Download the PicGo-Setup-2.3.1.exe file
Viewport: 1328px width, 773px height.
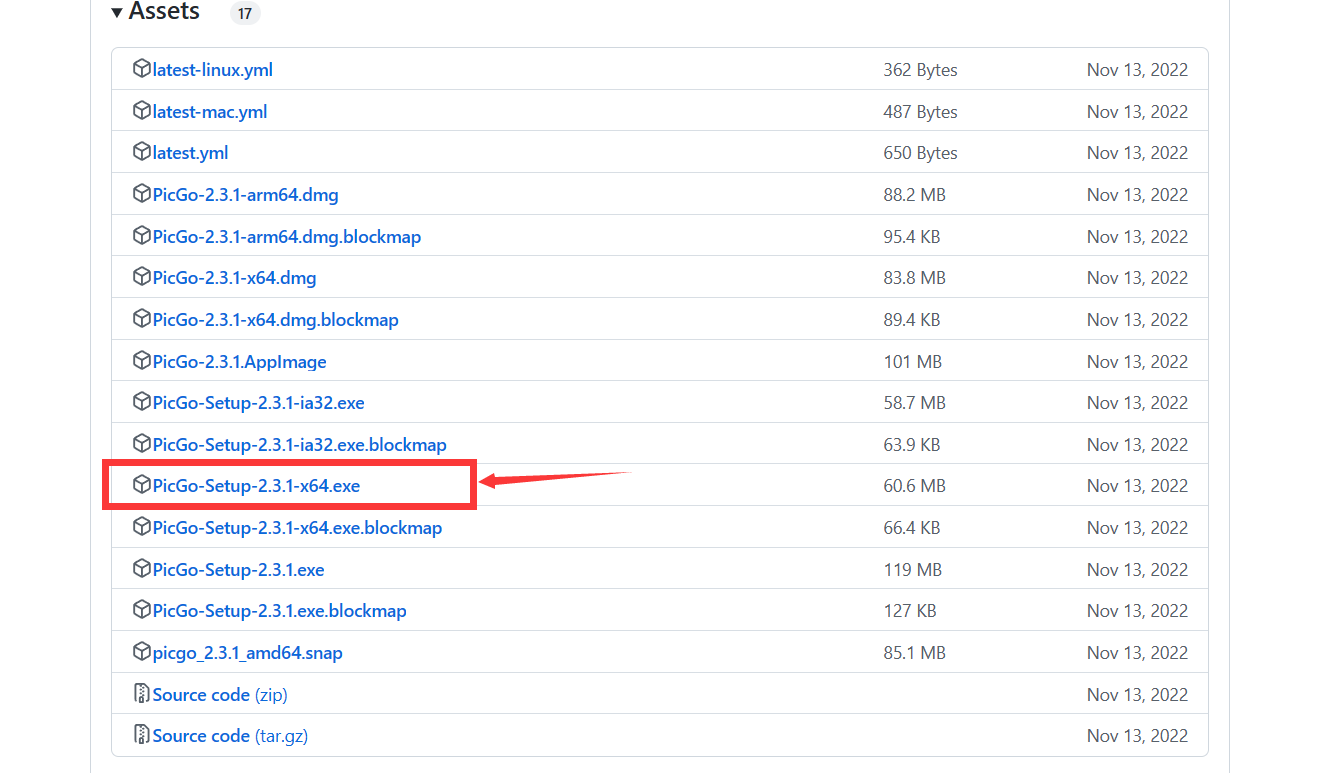click(238, 570)
